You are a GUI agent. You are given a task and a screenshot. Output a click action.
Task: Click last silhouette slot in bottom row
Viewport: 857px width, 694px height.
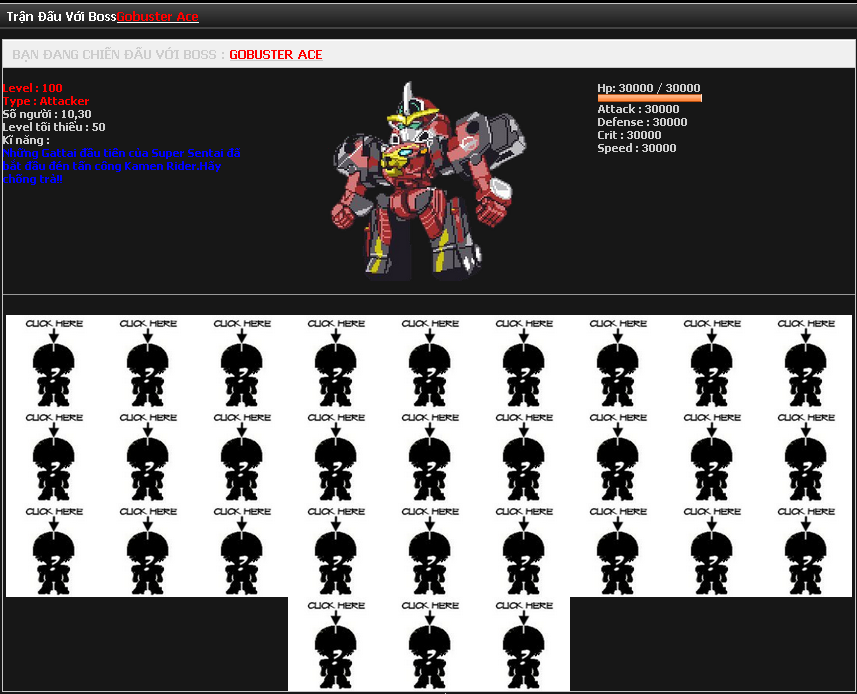pyautogui.click(x=524, y=644)
